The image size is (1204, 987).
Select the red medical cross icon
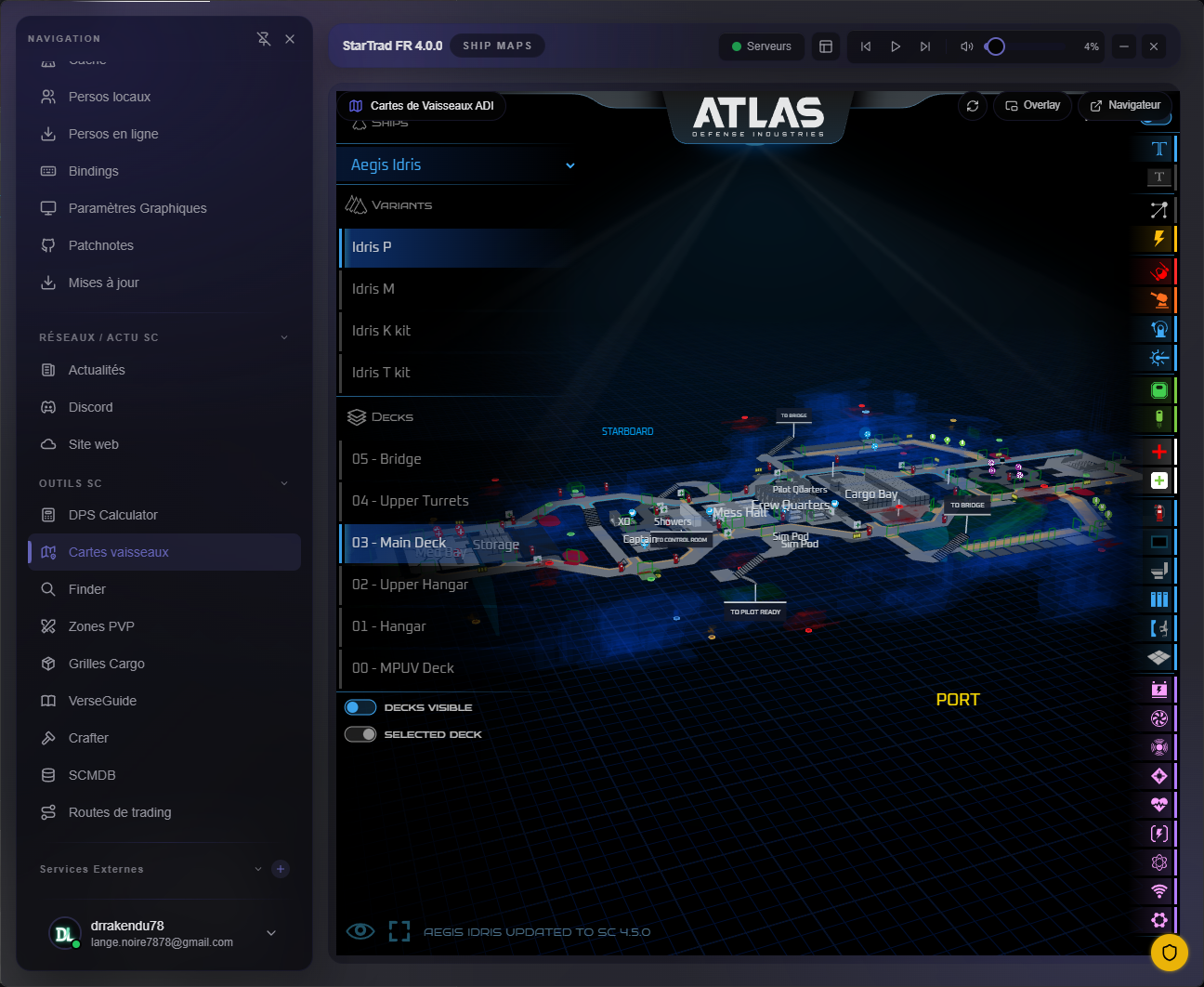click(1158, 452)
